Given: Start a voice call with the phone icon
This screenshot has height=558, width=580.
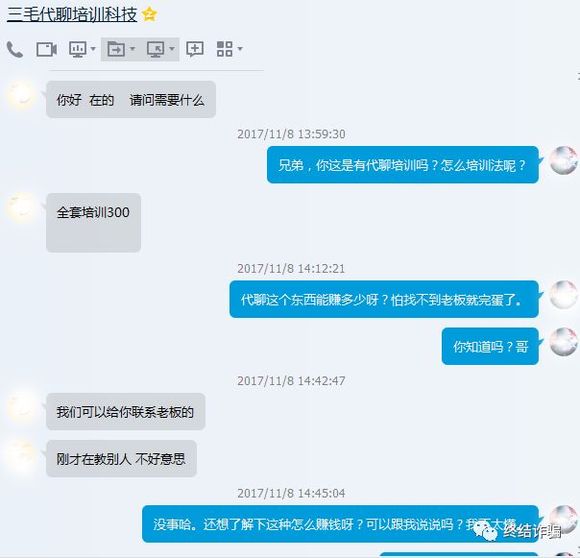Looking at the screenshot, I should 15,49.
